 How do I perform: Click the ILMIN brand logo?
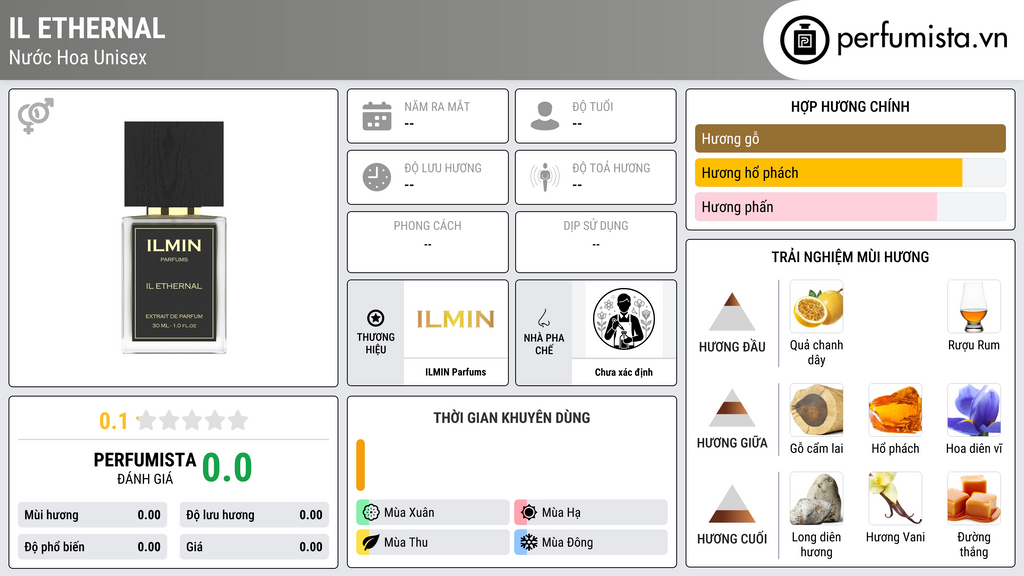tap(456, 319)
